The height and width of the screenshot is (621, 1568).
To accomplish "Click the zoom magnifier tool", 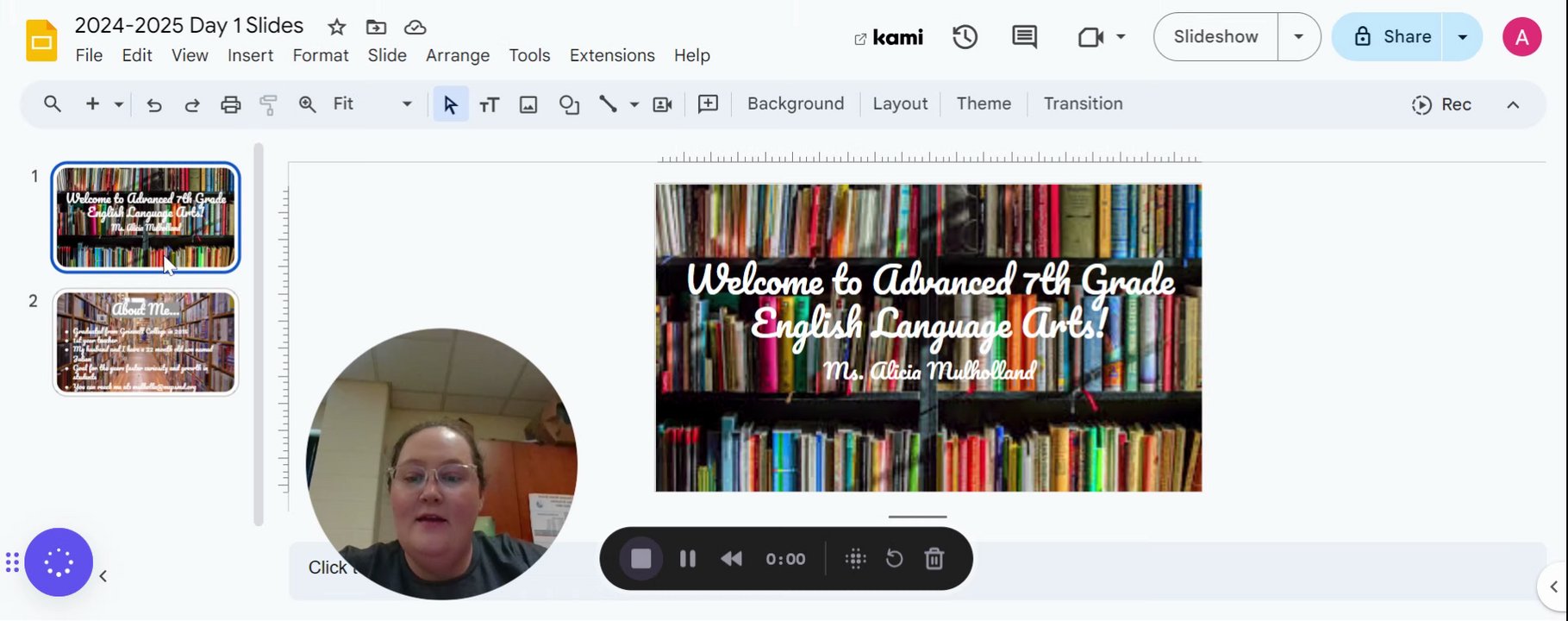I will click(x=307, y=104).
